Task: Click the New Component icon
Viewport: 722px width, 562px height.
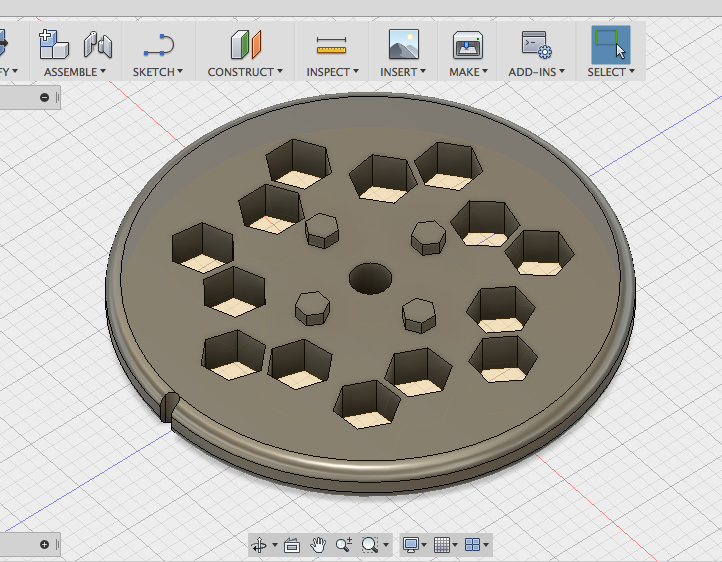Action: pos(53,44)
